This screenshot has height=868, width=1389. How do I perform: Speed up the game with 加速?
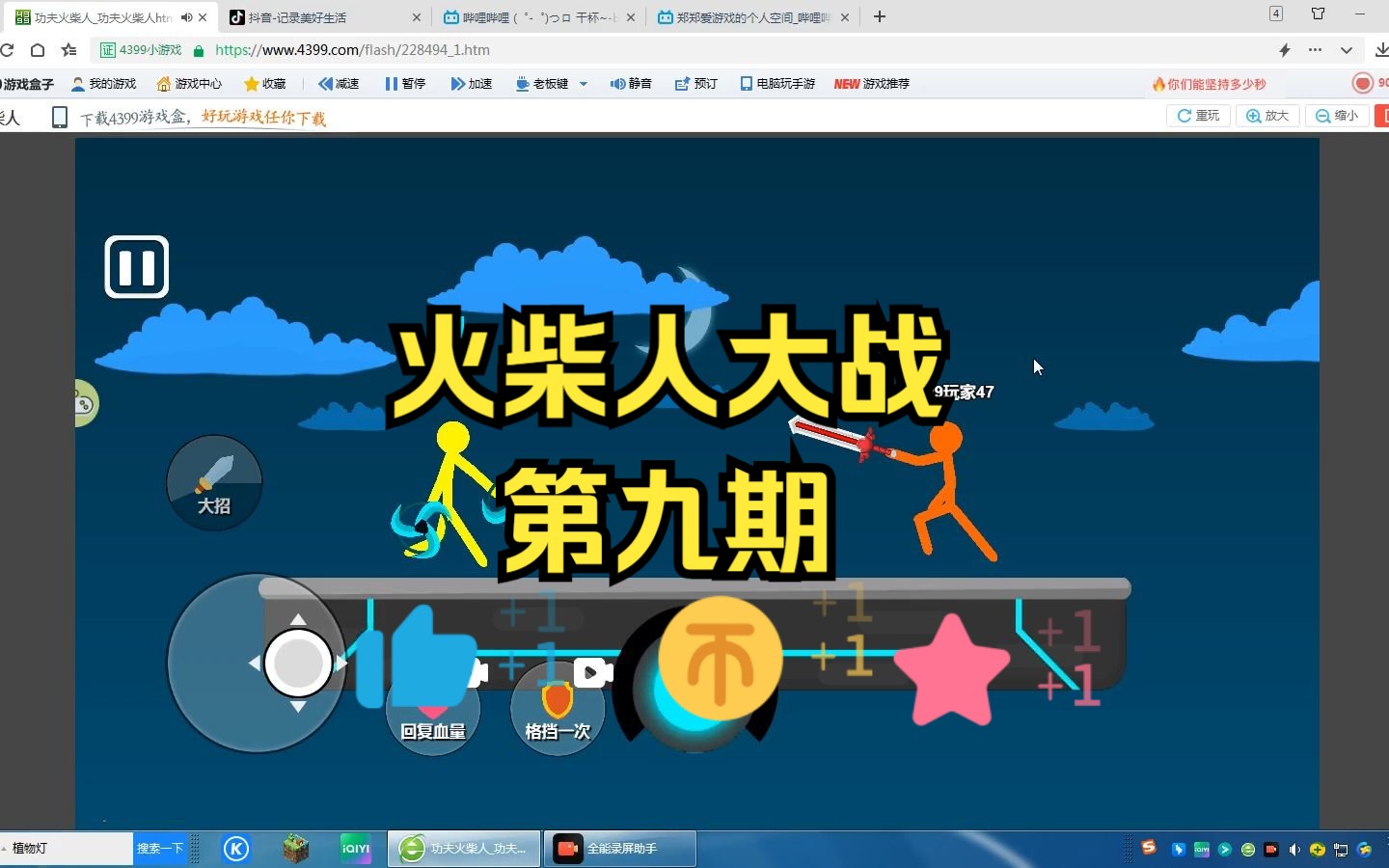(x=472, y=84)
